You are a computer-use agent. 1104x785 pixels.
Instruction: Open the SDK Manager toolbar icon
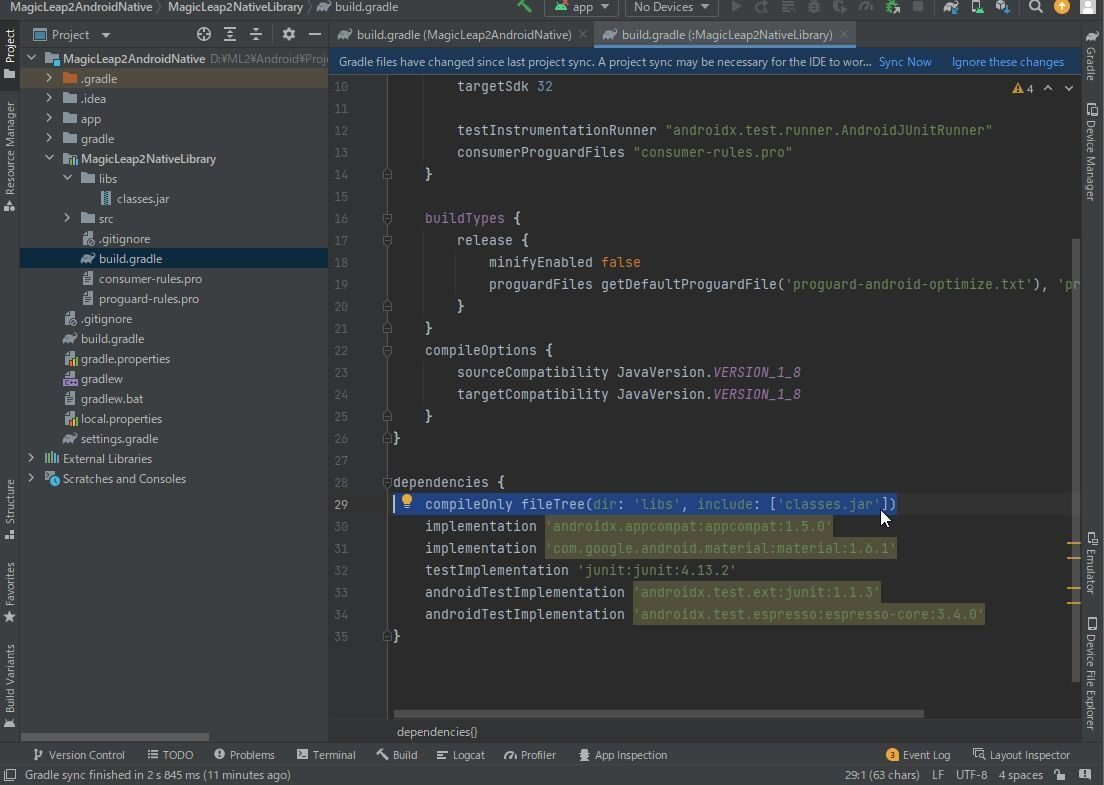(x=1003, y=7)
